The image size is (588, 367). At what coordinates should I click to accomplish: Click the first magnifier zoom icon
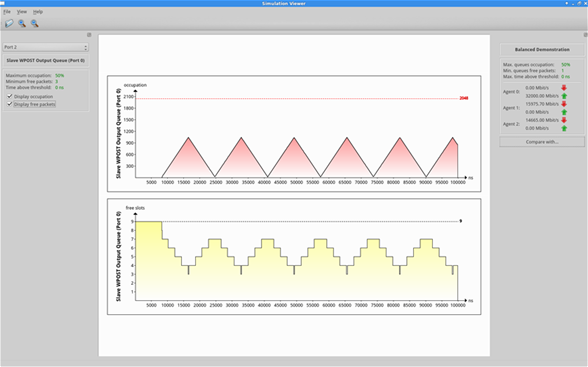pos(22,24)
